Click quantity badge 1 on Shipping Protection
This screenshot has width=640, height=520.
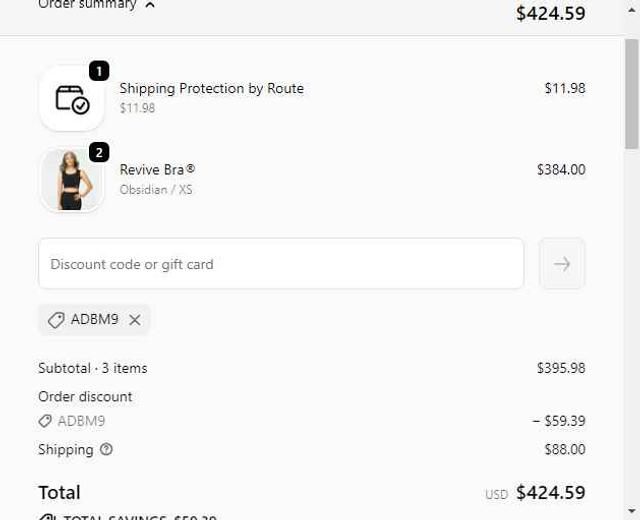[x=99, y=71]
